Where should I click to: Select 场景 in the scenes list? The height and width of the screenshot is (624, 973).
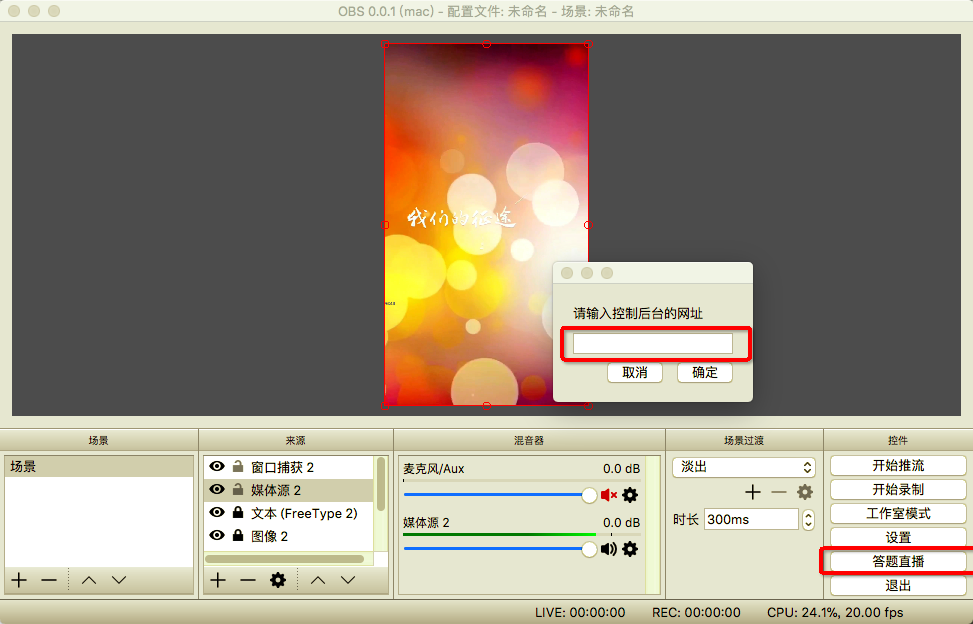(98, 467)
